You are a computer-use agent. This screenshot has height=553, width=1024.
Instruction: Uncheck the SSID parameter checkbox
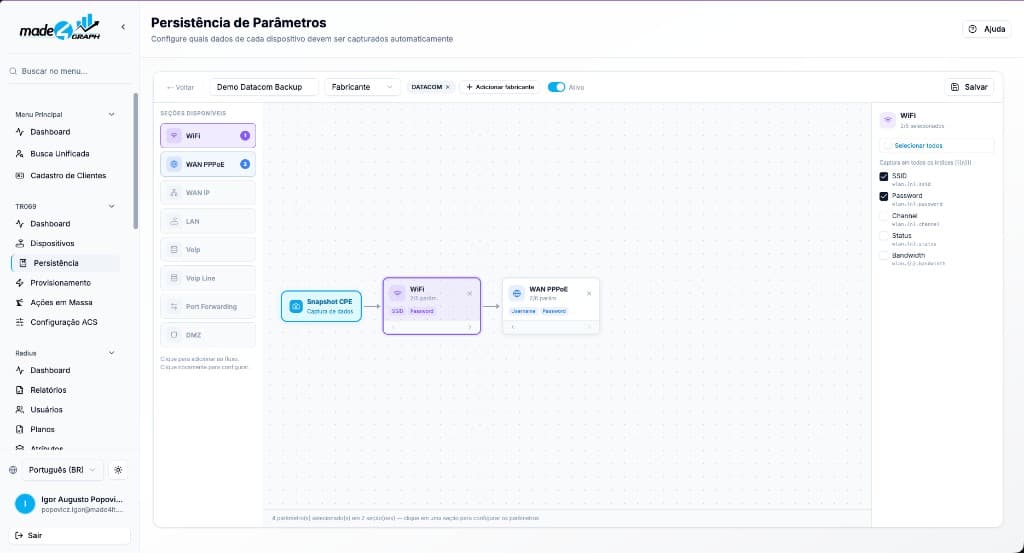884,176
